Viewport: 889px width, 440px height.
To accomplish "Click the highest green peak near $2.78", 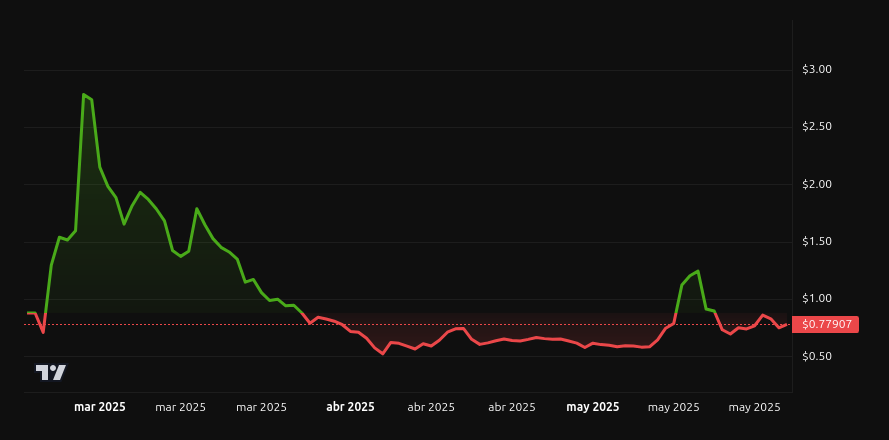I will [x=84, y=95].
